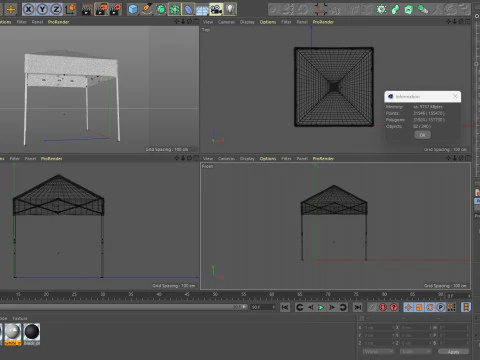Render to Picture Viewer icon
Viewport: 480px width, 360px height.
(x=101, y=9)
